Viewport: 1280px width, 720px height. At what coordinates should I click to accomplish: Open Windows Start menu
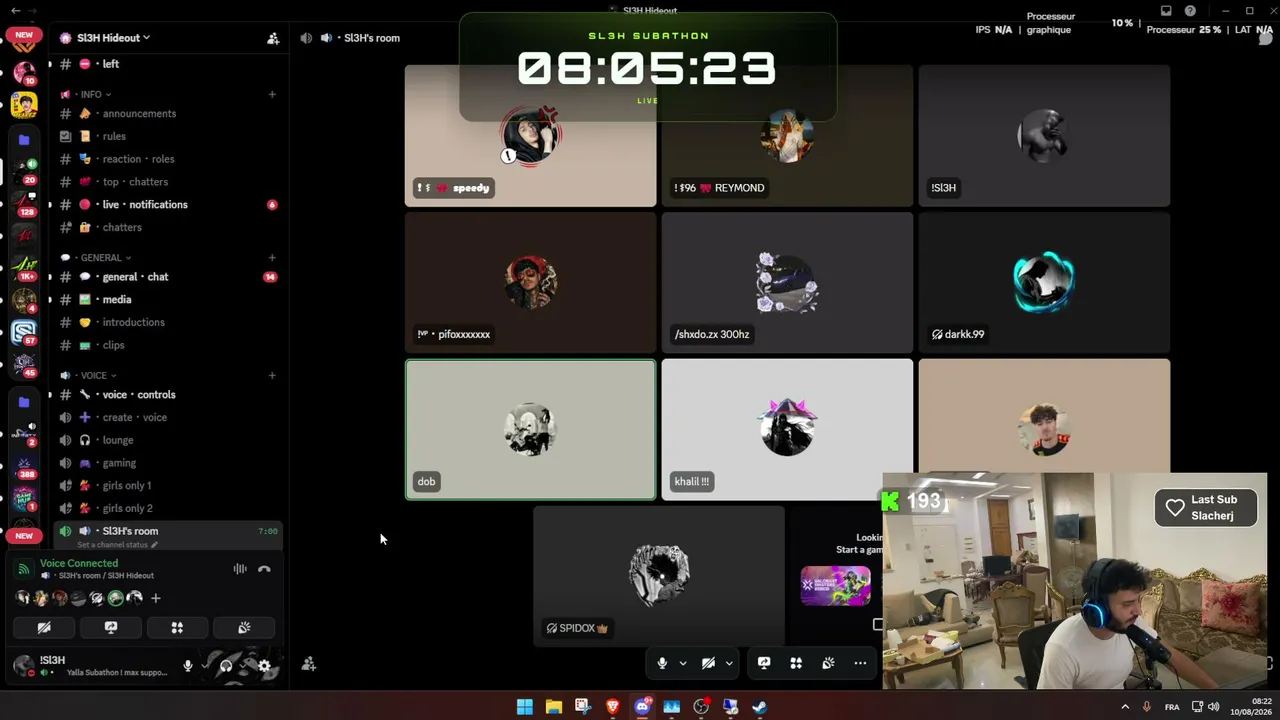(x=525, y=707)
